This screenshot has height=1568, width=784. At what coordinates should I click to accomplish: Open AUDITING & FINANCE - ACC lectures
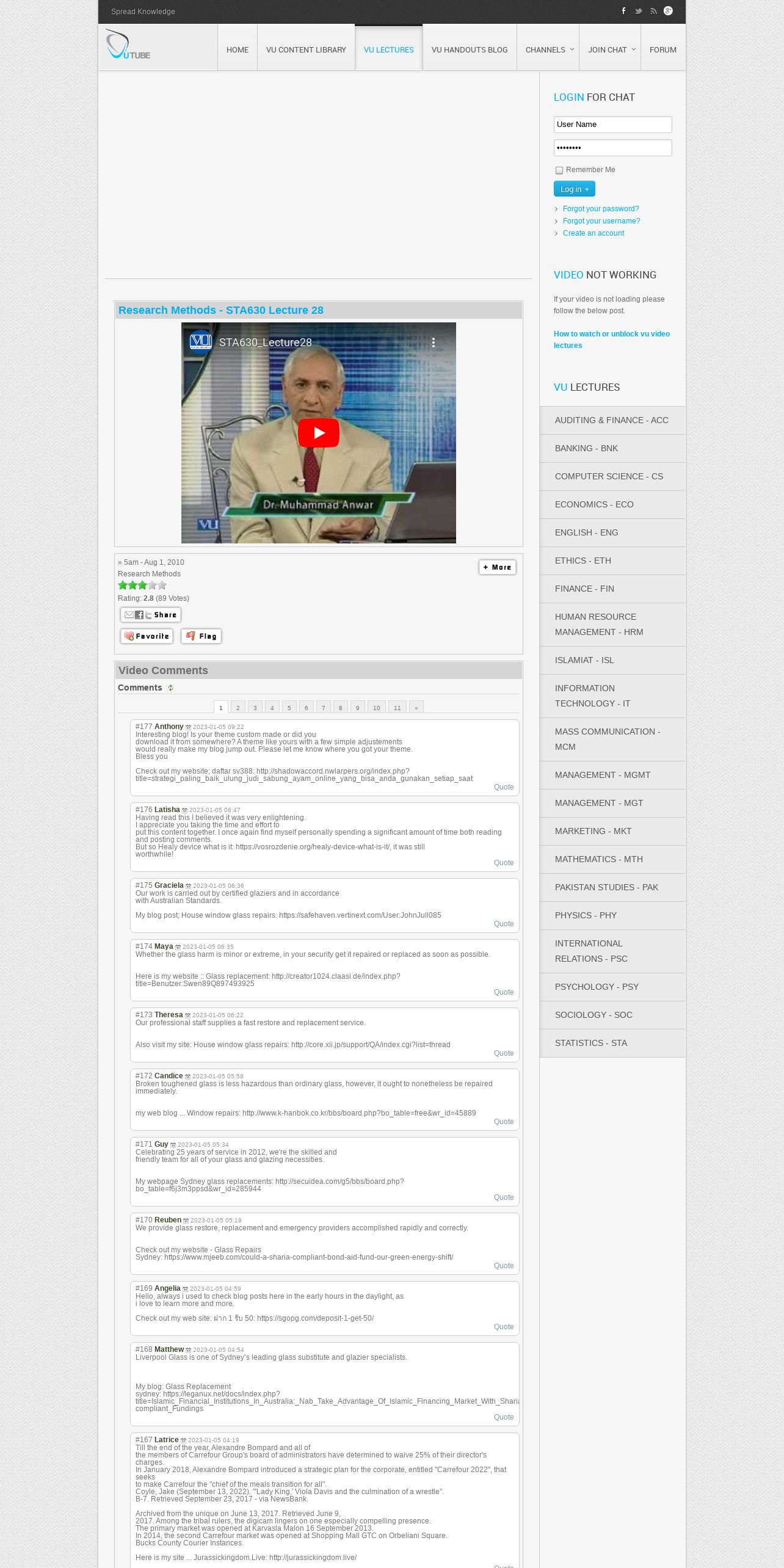(x=612, y=420)
